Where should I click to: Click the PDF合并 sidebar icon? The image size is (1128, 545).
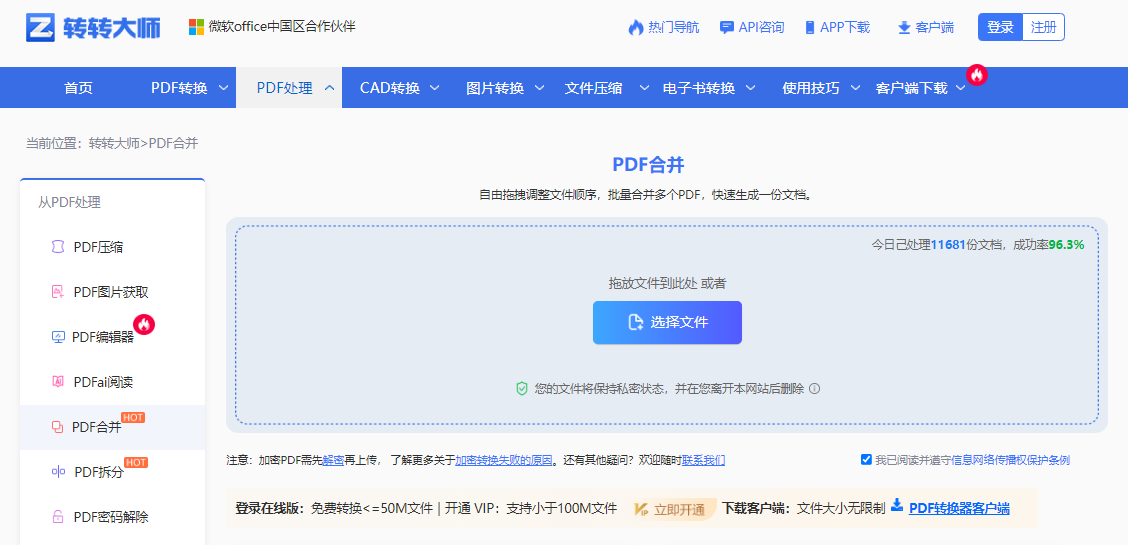tap(58, 427)
